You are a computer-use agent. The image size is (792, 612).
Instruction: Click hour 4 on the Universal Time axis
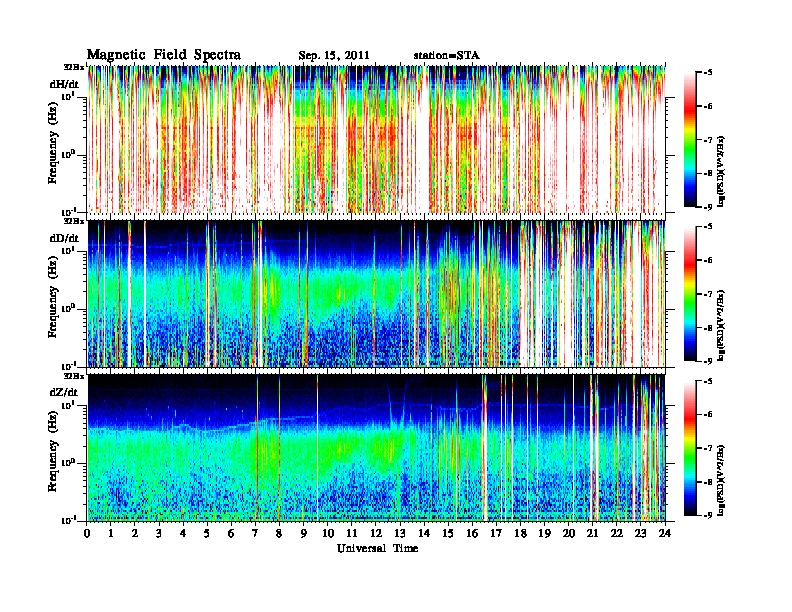point(183,533)
